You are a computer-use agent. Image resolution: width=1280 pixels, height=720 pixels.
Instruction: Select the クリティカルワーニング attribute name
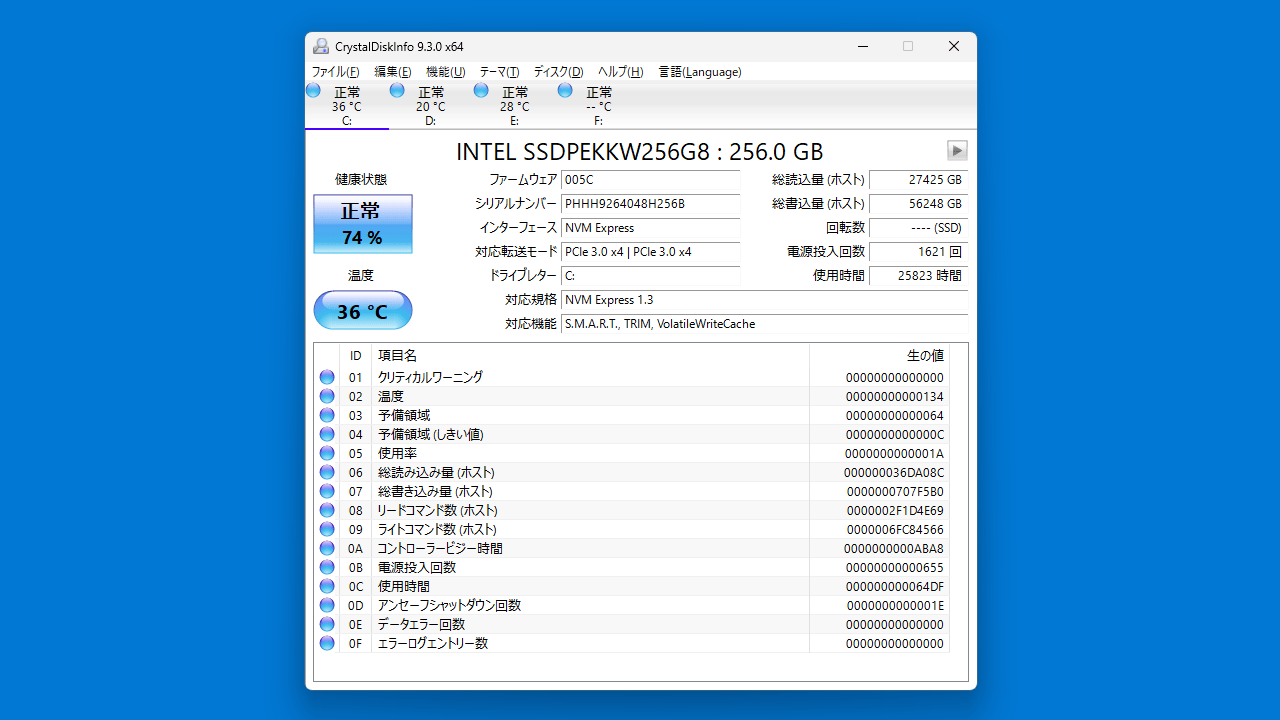430,377
